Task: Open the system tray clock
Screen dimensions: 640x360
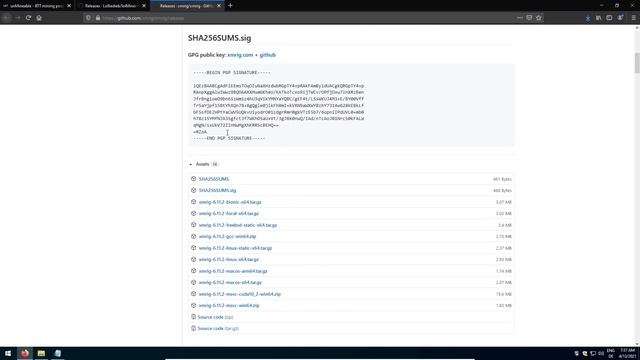Action: 627,353
